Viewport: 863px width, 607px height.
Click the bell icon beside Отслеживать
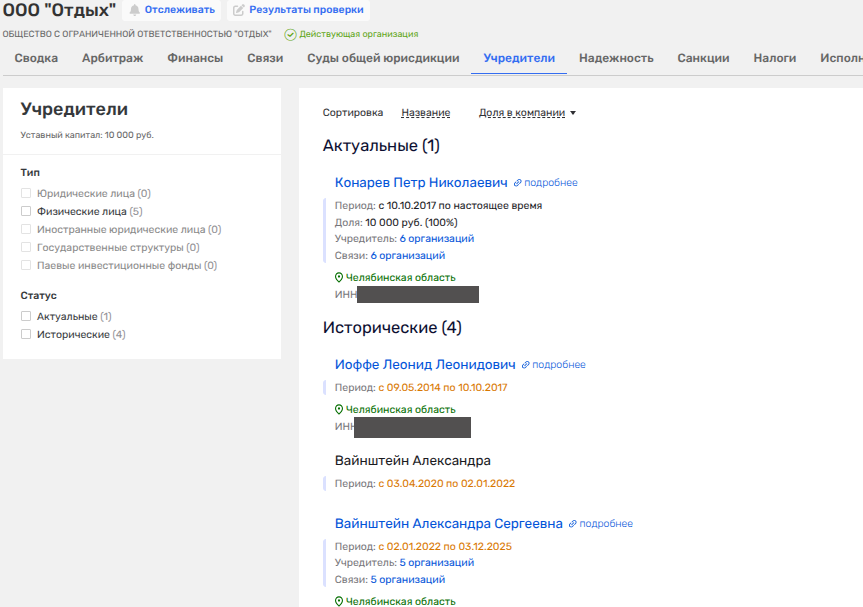(x=135, y=10)
